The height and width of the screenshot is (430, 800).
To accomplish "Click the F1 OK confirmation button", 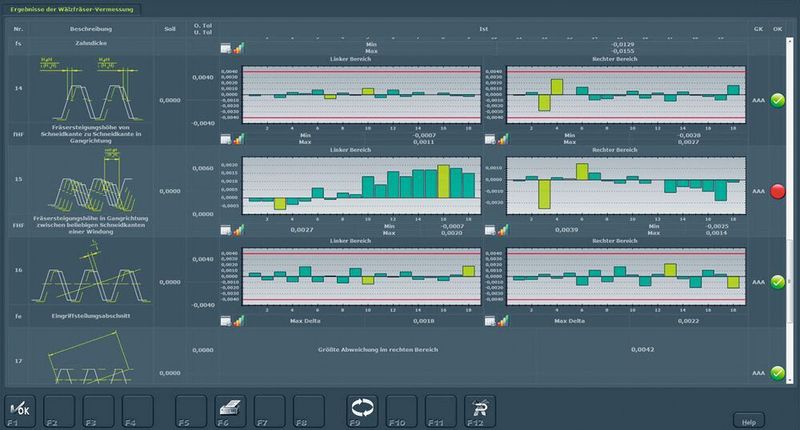I will 20,410.
